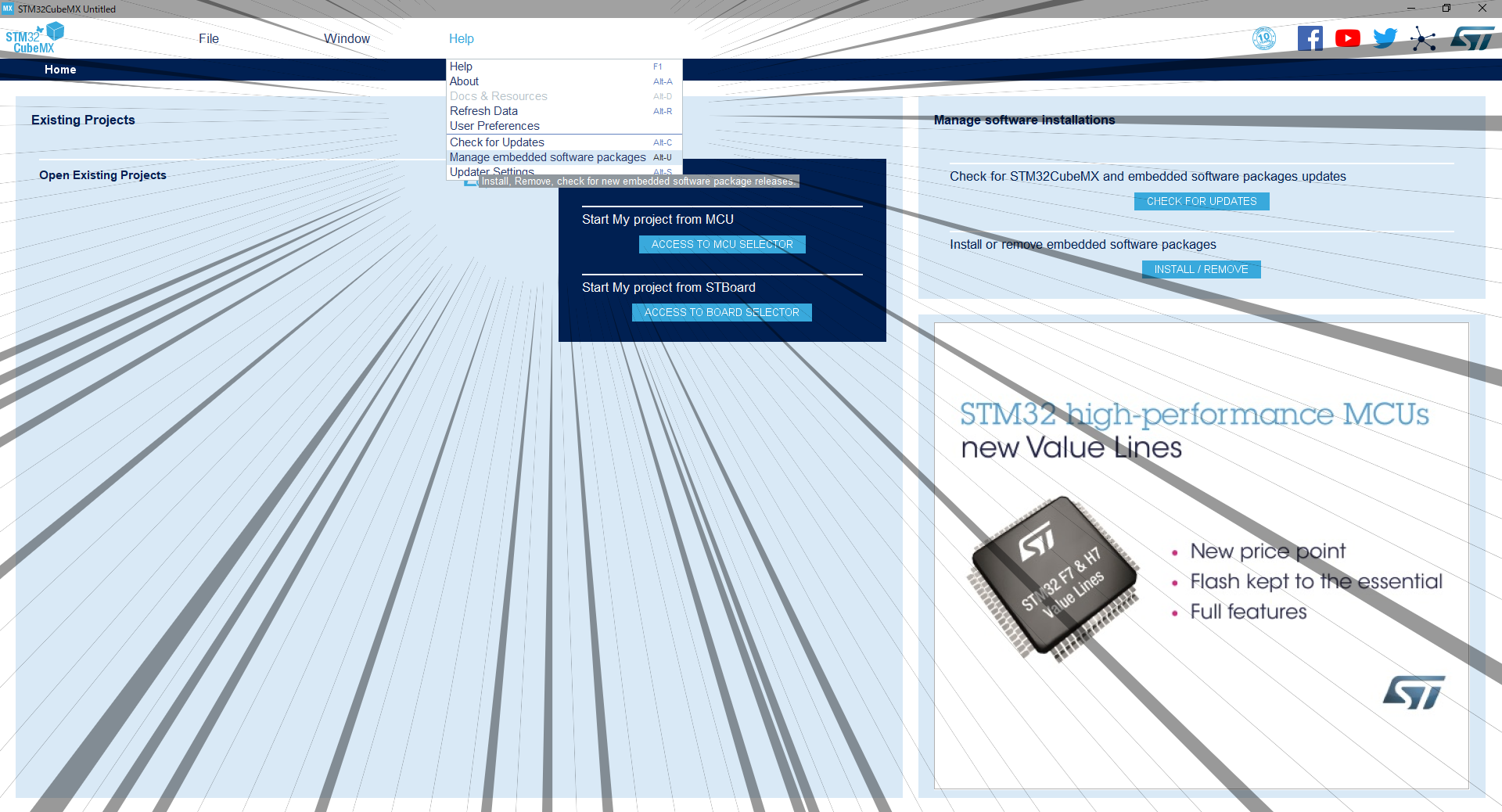Click ACCESS TO MCU SELECTOR
The image size is (1502, 812).
[721, 243]
